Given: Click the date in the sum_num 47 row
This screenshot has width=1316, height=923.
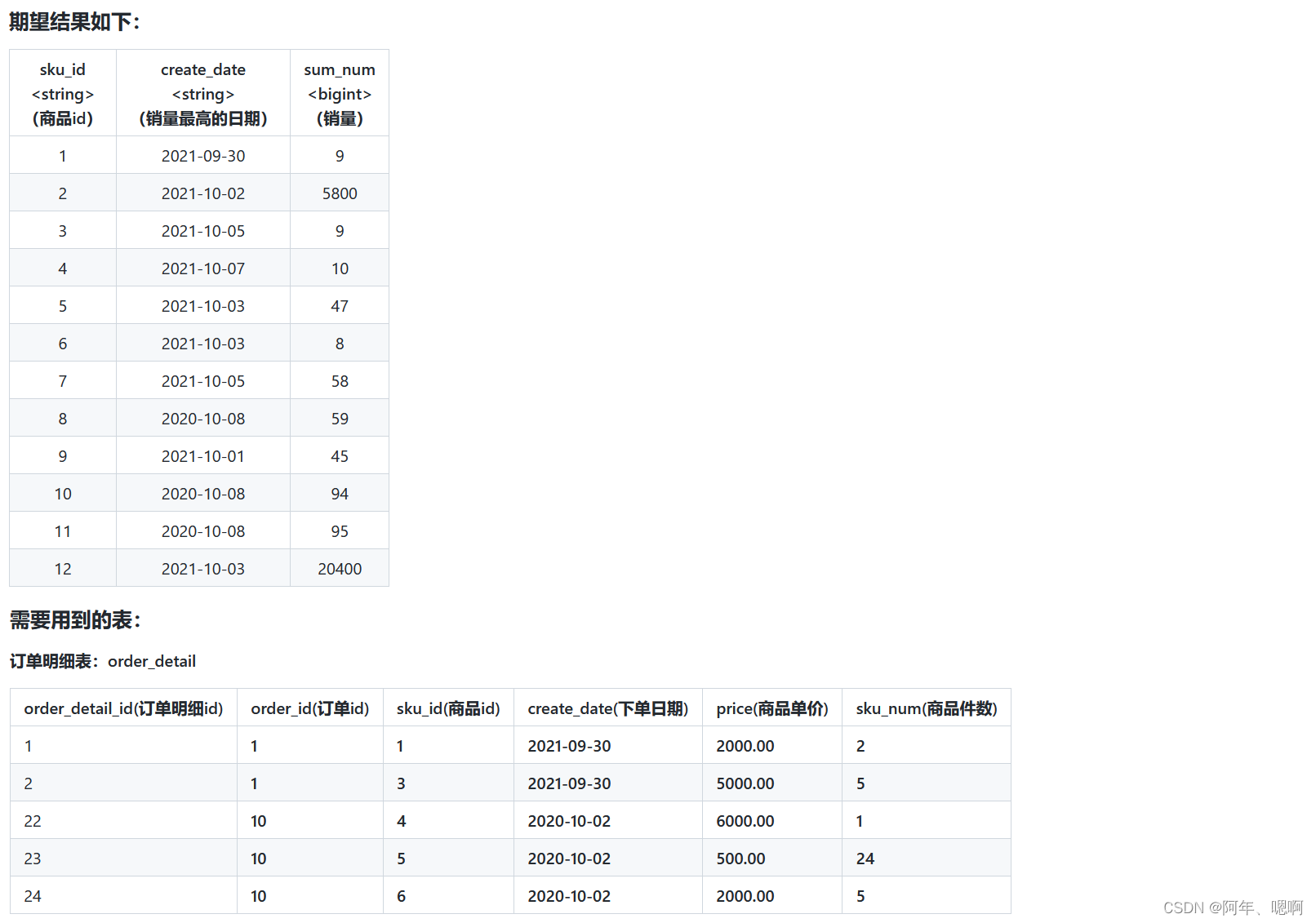Looking at the screenshot, I should (203, 306).
